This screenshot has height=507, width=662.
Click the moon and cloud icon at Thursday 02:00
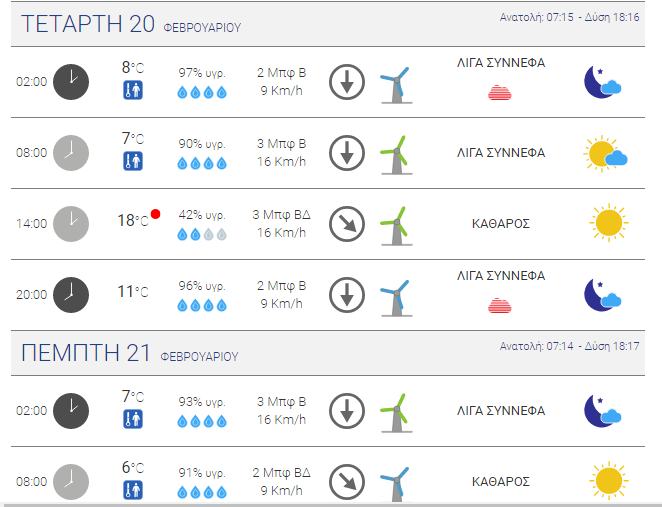602,411
